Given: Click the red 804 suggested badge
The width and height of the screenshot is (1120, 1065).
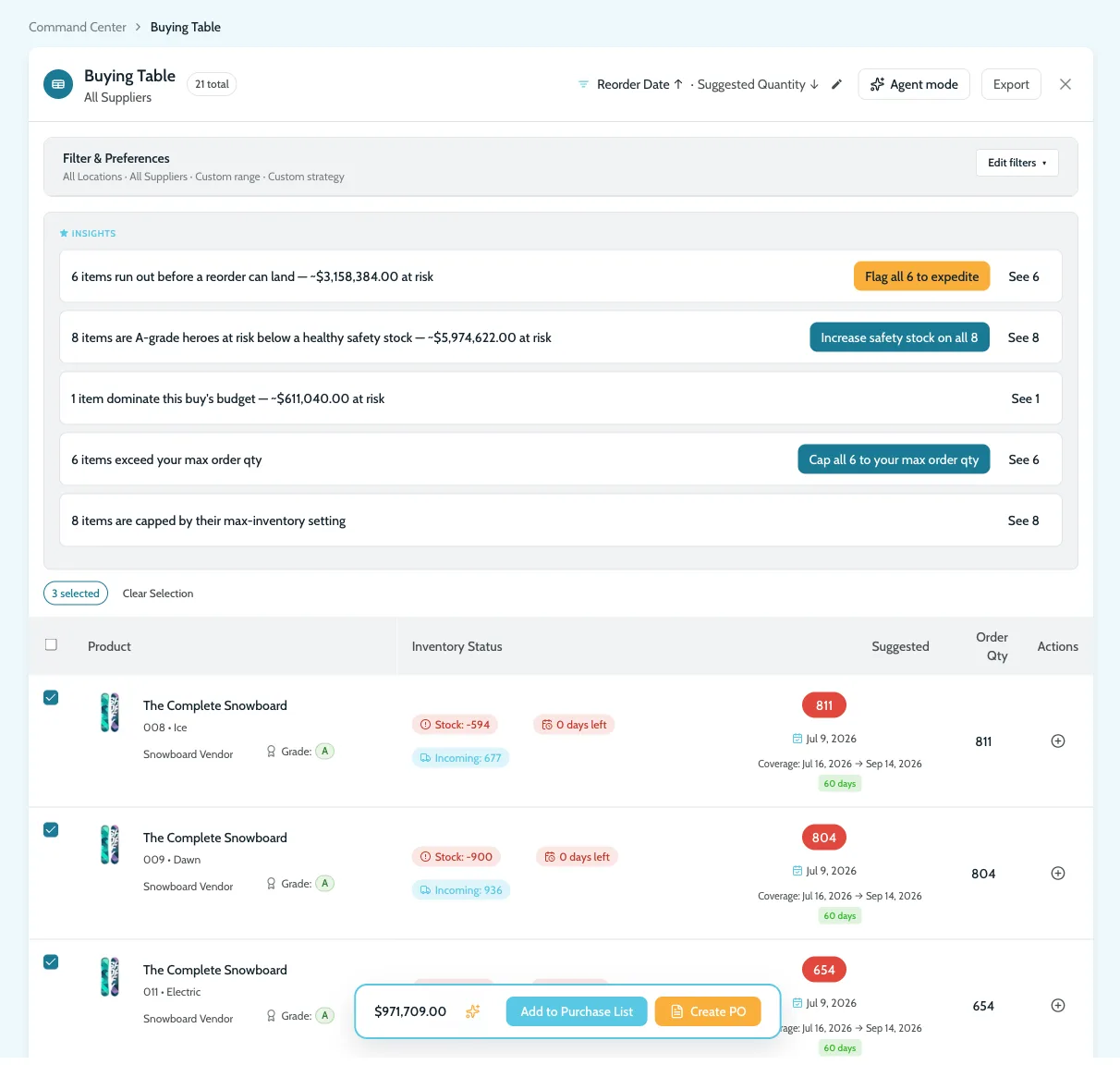Looking at the screenshot, I should click(824, 838).
